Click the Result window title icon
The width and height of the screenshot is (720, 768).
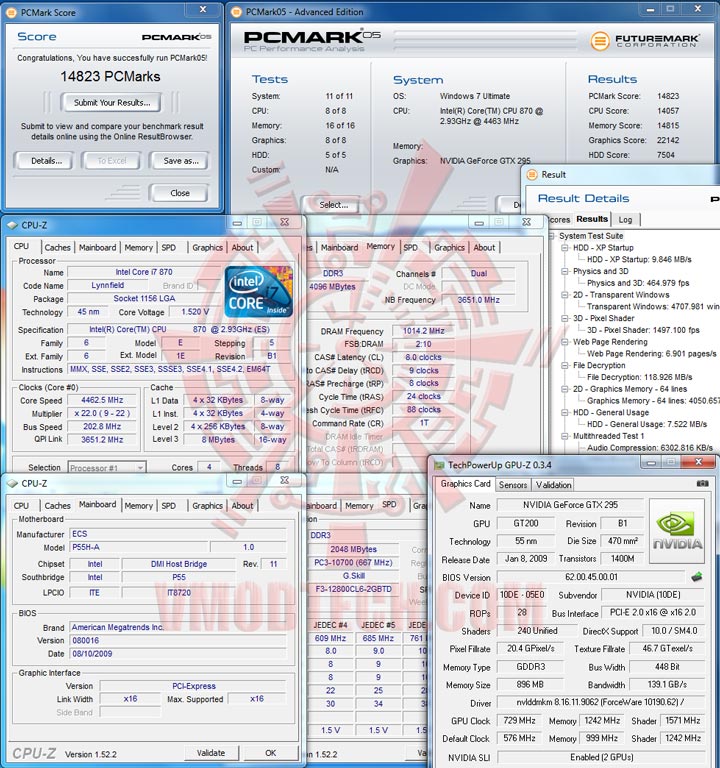[x=531, y=175]
